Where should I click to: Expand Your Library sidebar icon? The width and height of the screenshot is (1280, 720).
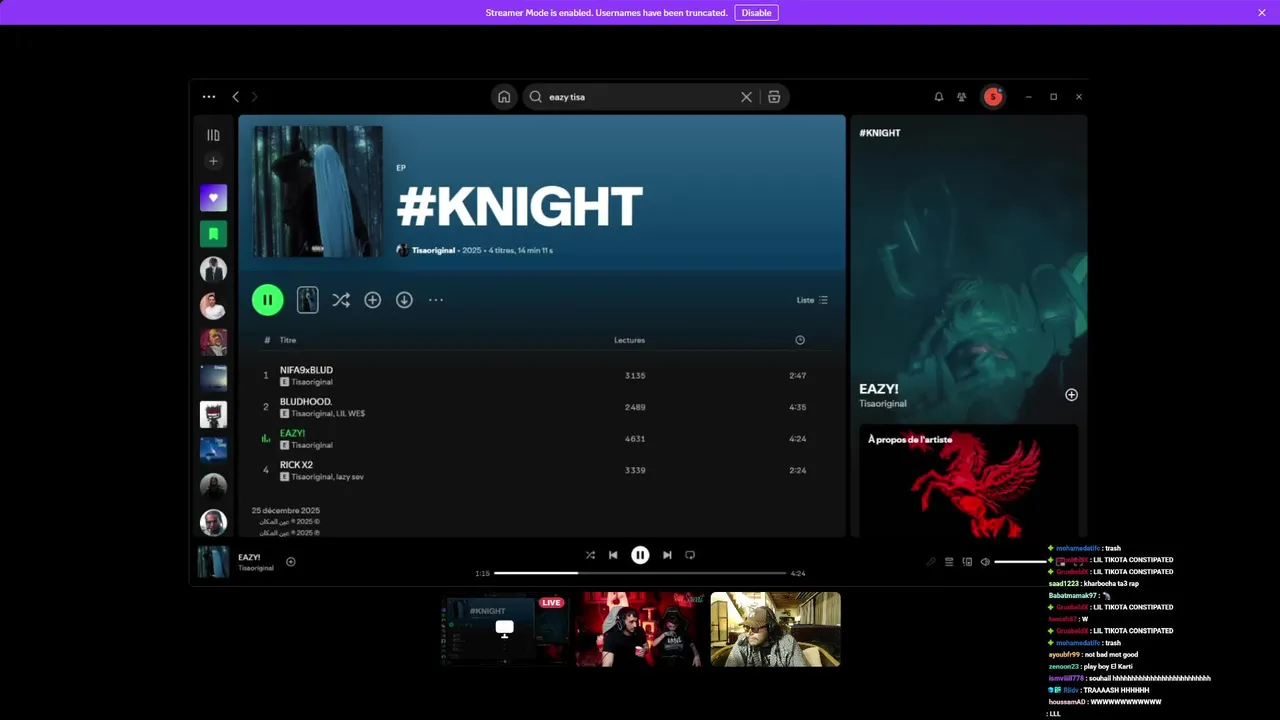pyautogui.click(x=213, y=135)
